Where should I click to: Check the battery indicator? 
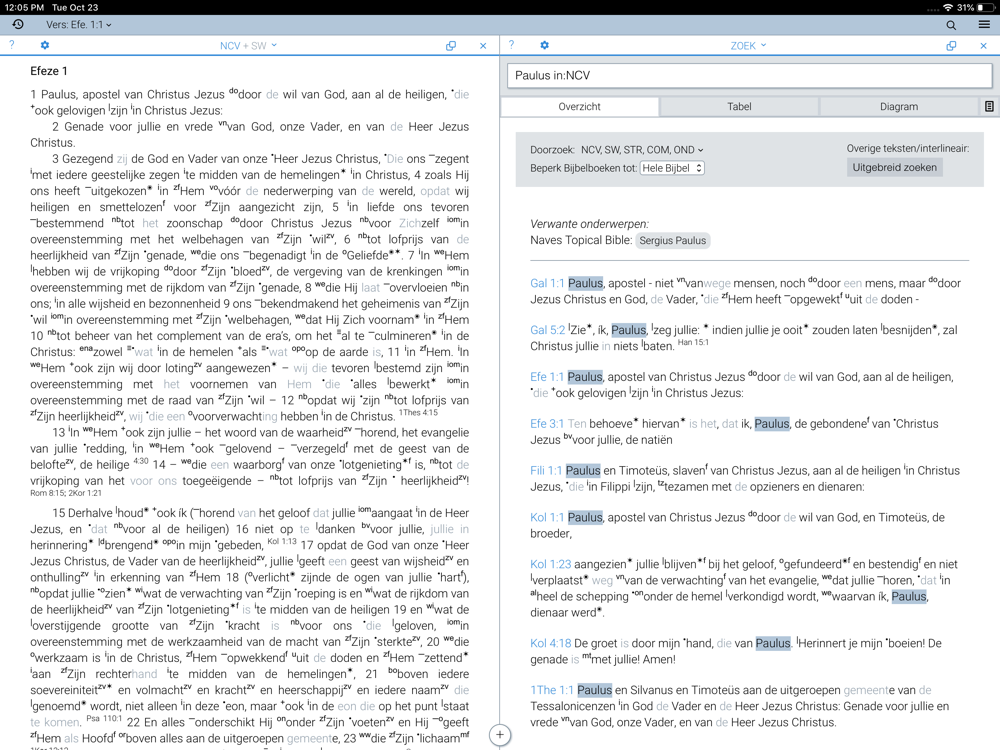tap(985, 8)
